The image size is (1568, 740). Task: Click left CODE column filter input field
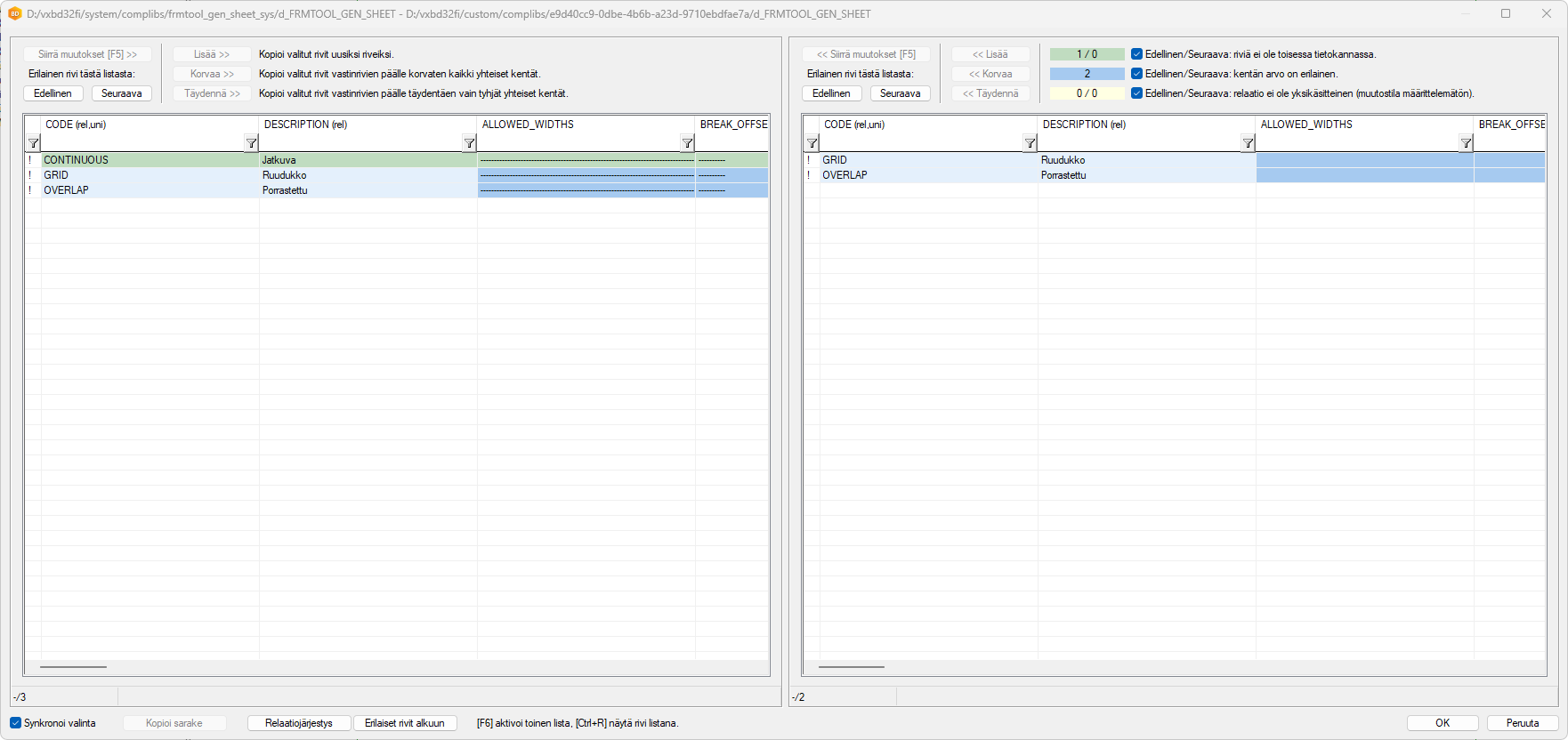point(142,143)
